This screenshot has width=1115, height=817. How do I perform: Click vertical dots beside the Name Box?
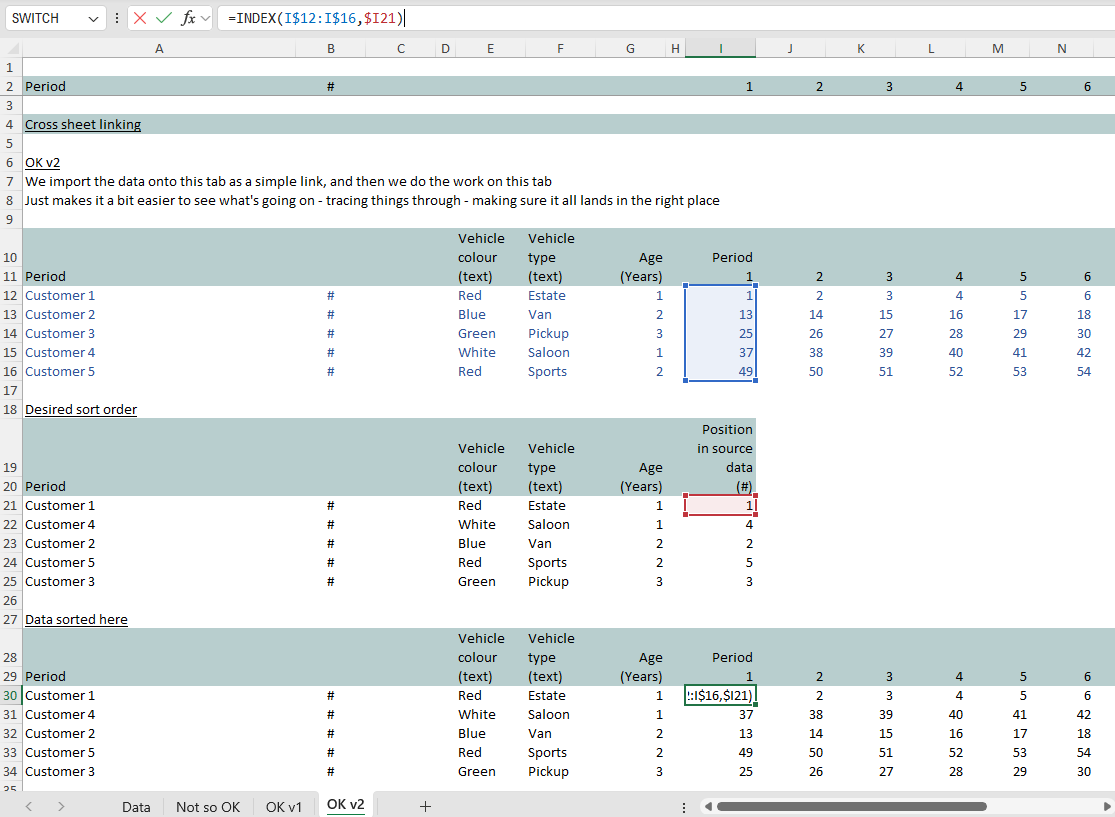coord(118,18)
